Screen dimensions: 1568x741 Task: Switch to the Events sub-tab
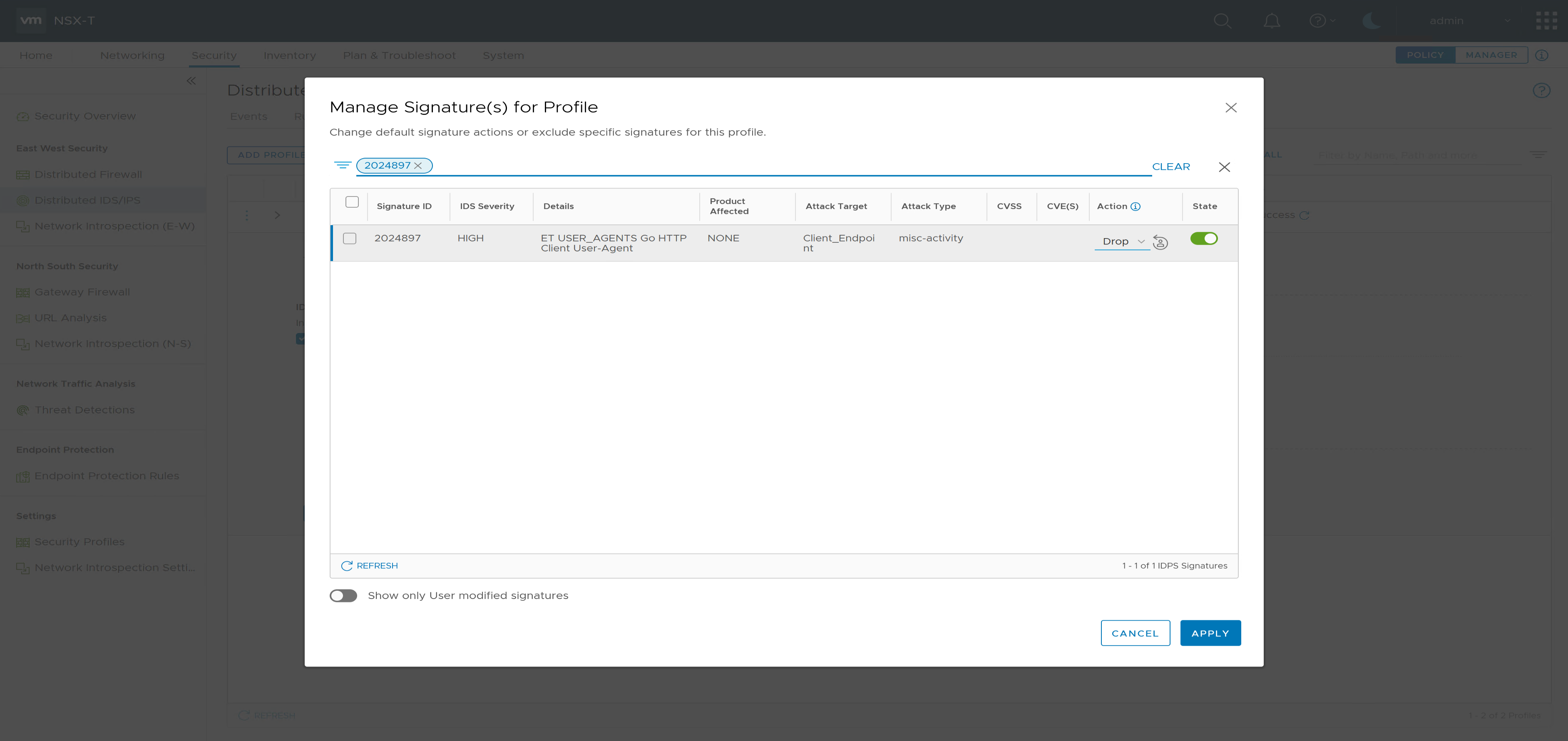tap(248, 116)
